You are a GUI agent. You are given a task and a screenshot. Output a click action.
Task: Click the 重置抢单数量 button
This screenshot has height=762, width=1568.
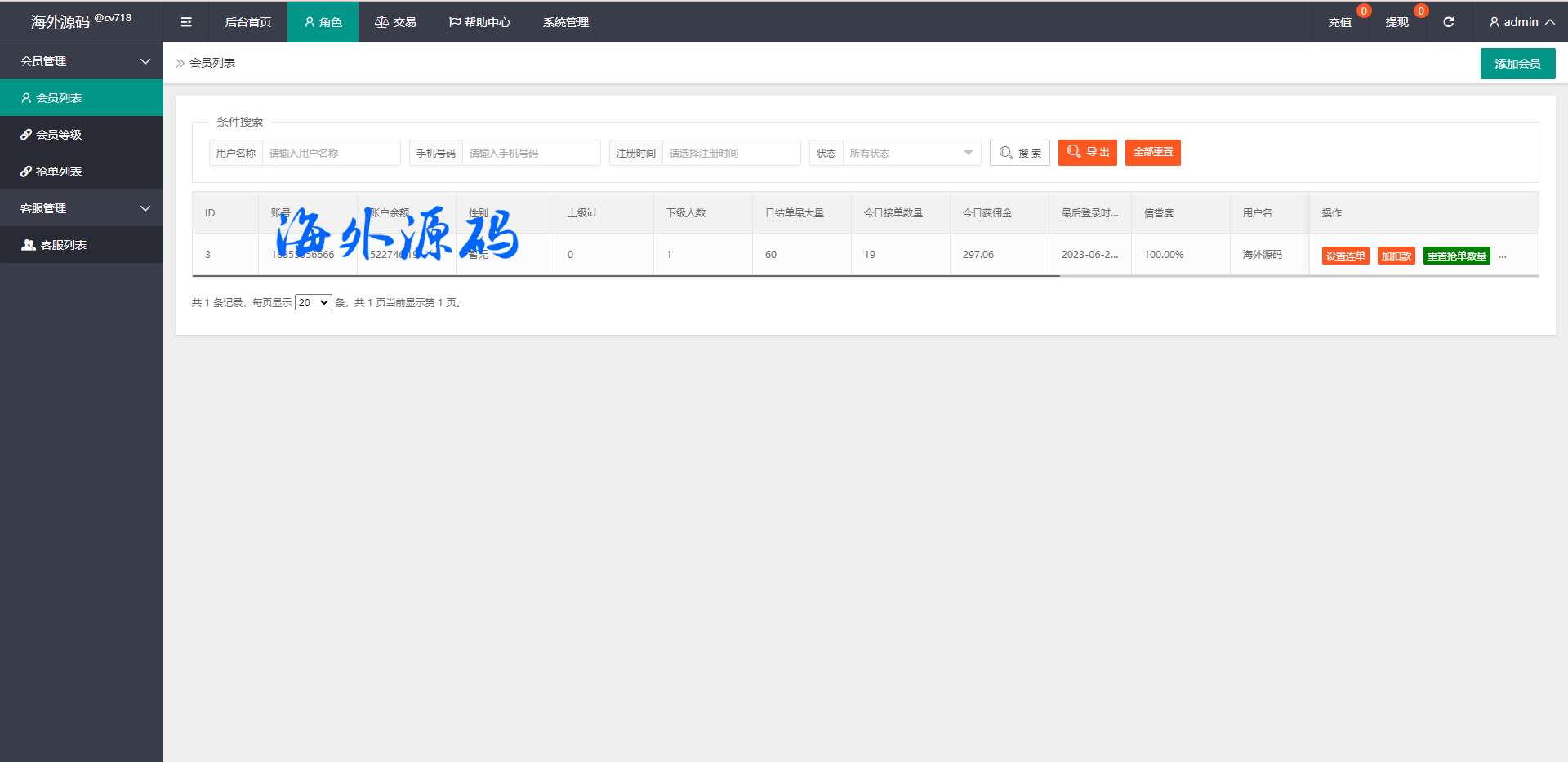(x=1456, y=256)
